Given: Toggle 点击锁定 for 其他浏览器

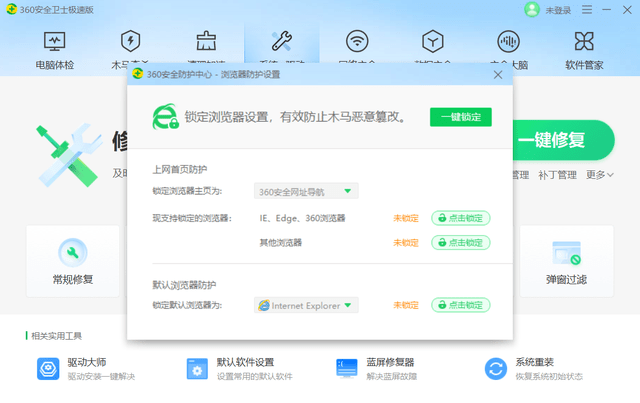Looking at the screenshot, I should pyautogui.click(x=460, y=242).
